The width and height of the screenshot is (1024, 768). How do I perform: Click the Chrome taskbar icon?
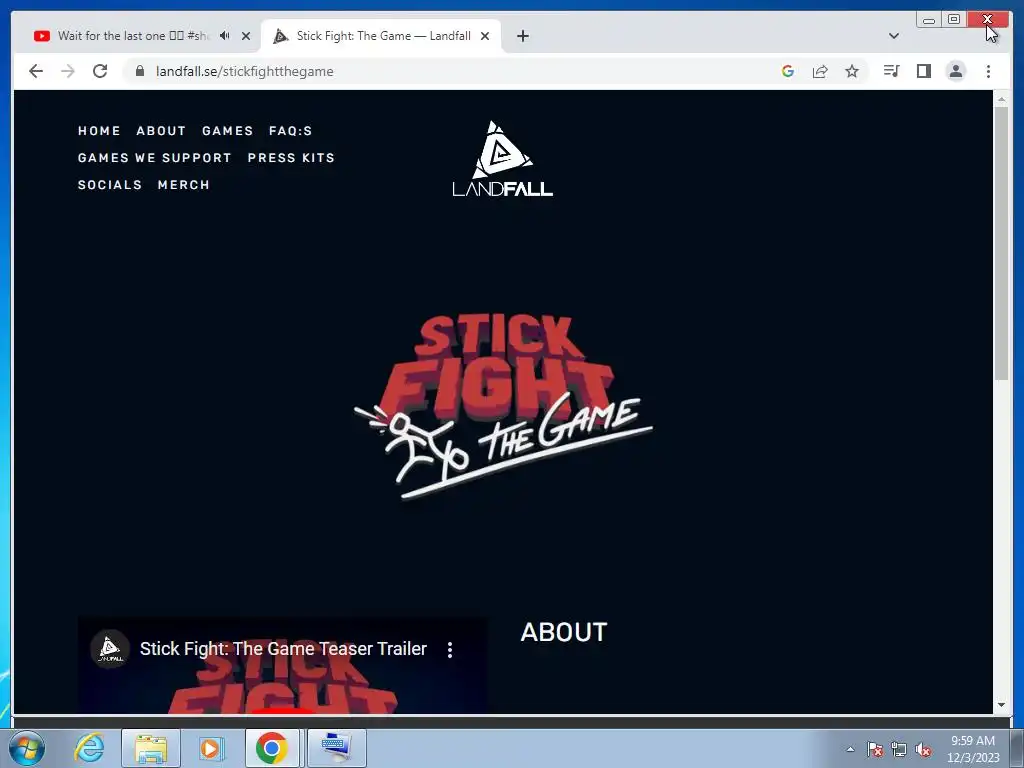[272, 748]
